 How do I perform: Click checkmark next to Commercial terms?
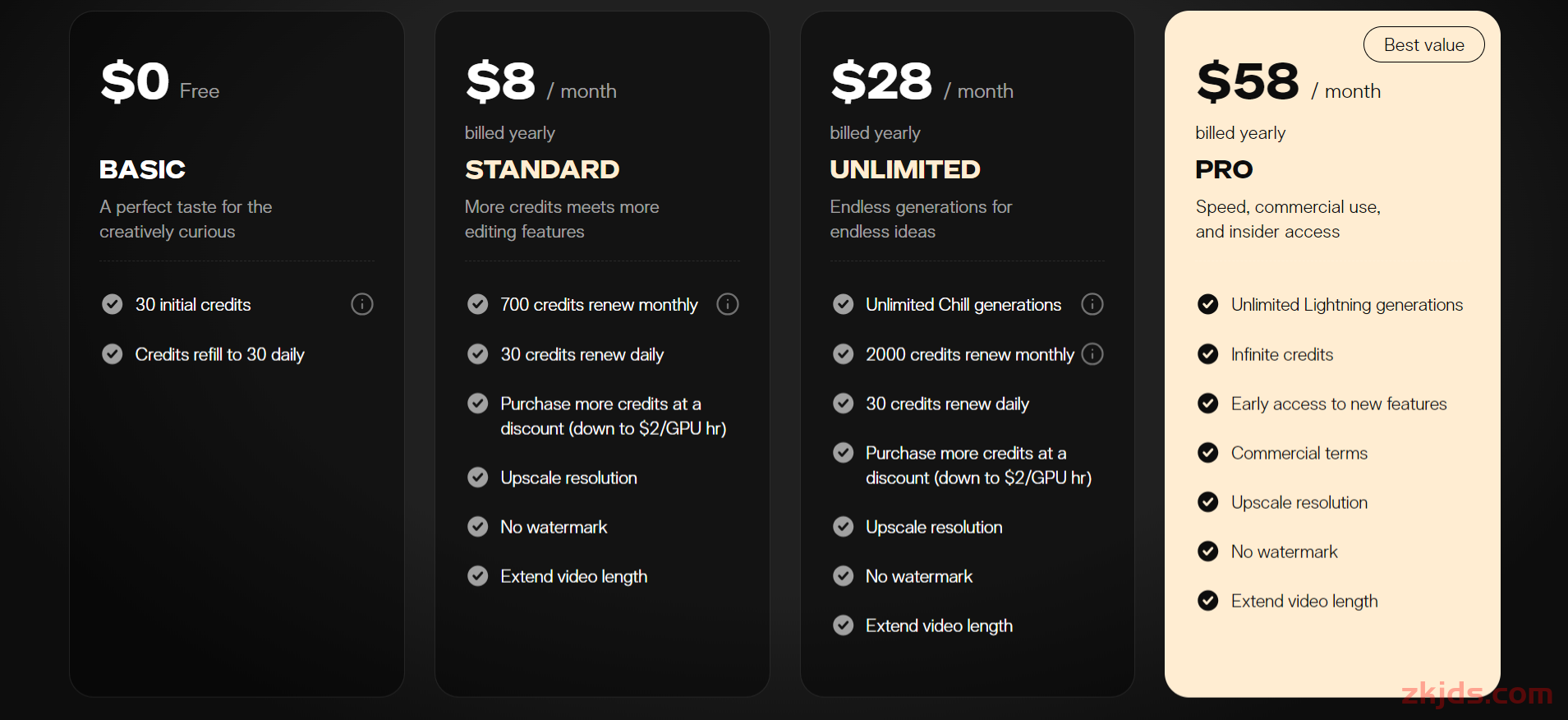(x=1208, y=453)
